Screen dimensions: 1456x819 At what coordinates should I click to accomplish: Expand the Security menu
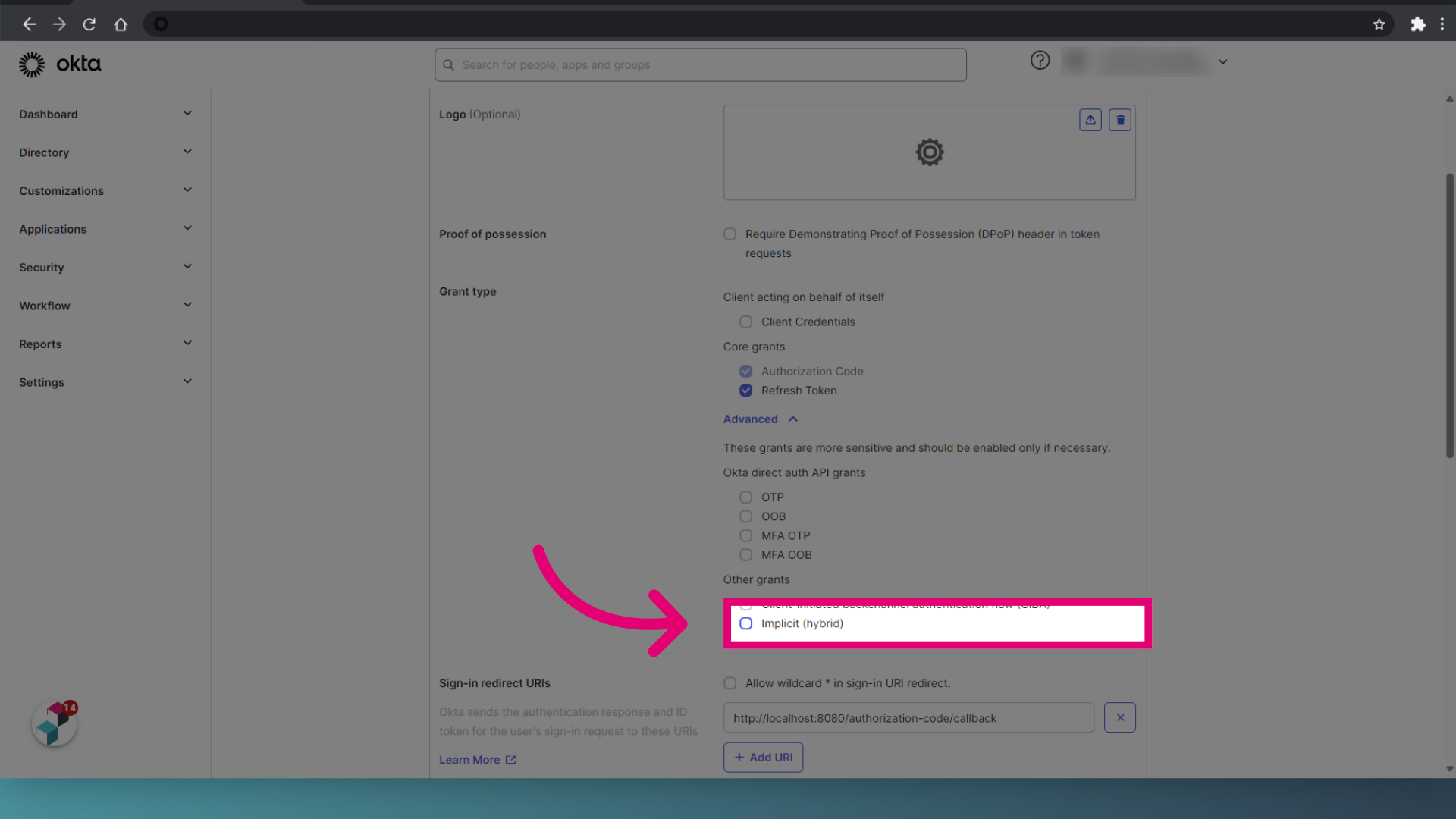click(x=105, y=267)
